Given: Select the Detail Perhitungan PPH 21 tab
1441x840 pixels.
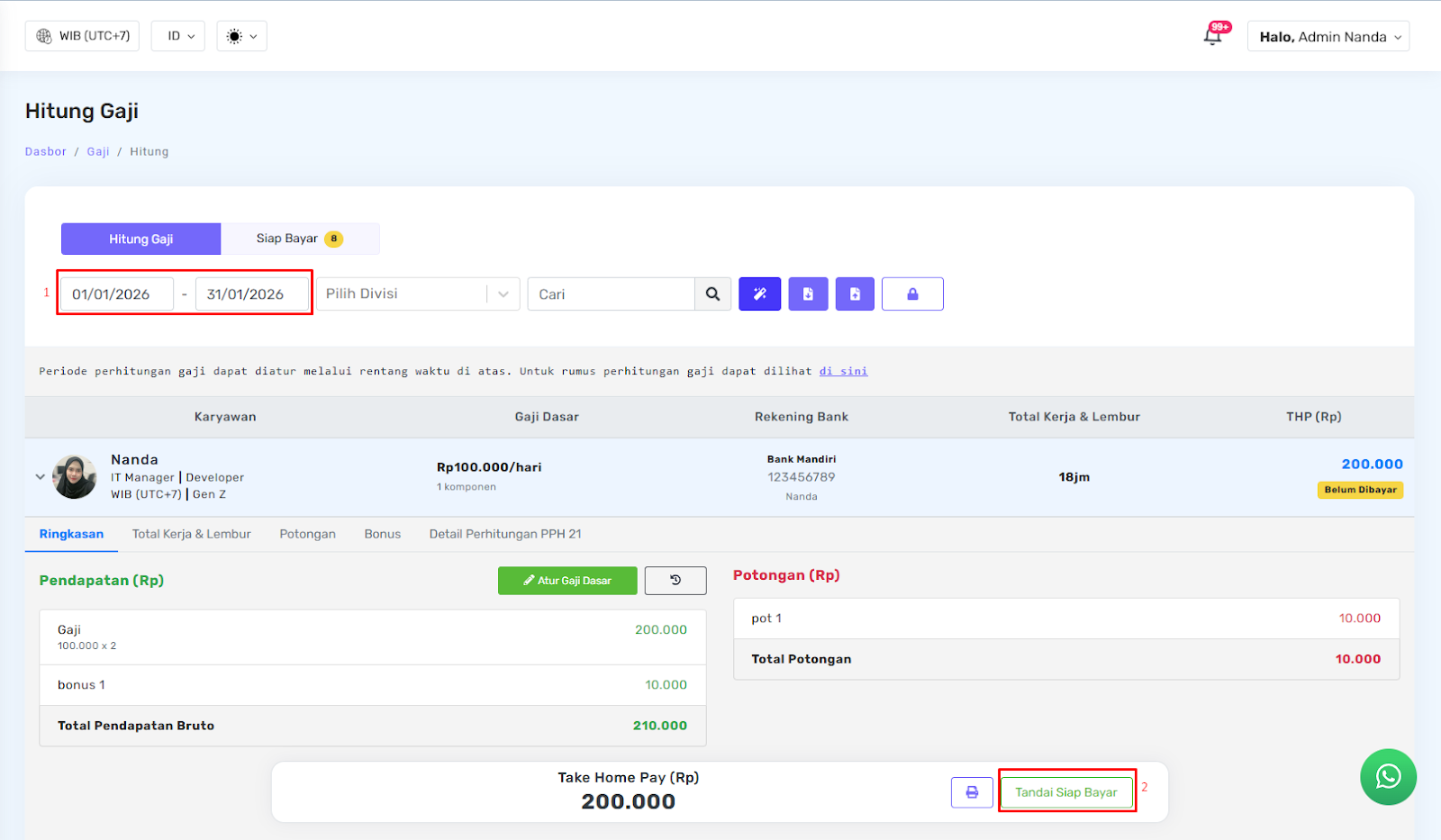Looking at the screenshot, I should (505, 534).
